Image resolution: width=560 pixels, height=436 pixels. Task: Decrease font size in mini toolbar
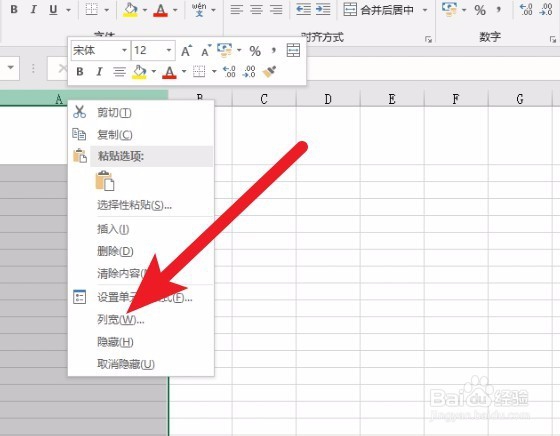click(206, 51)
